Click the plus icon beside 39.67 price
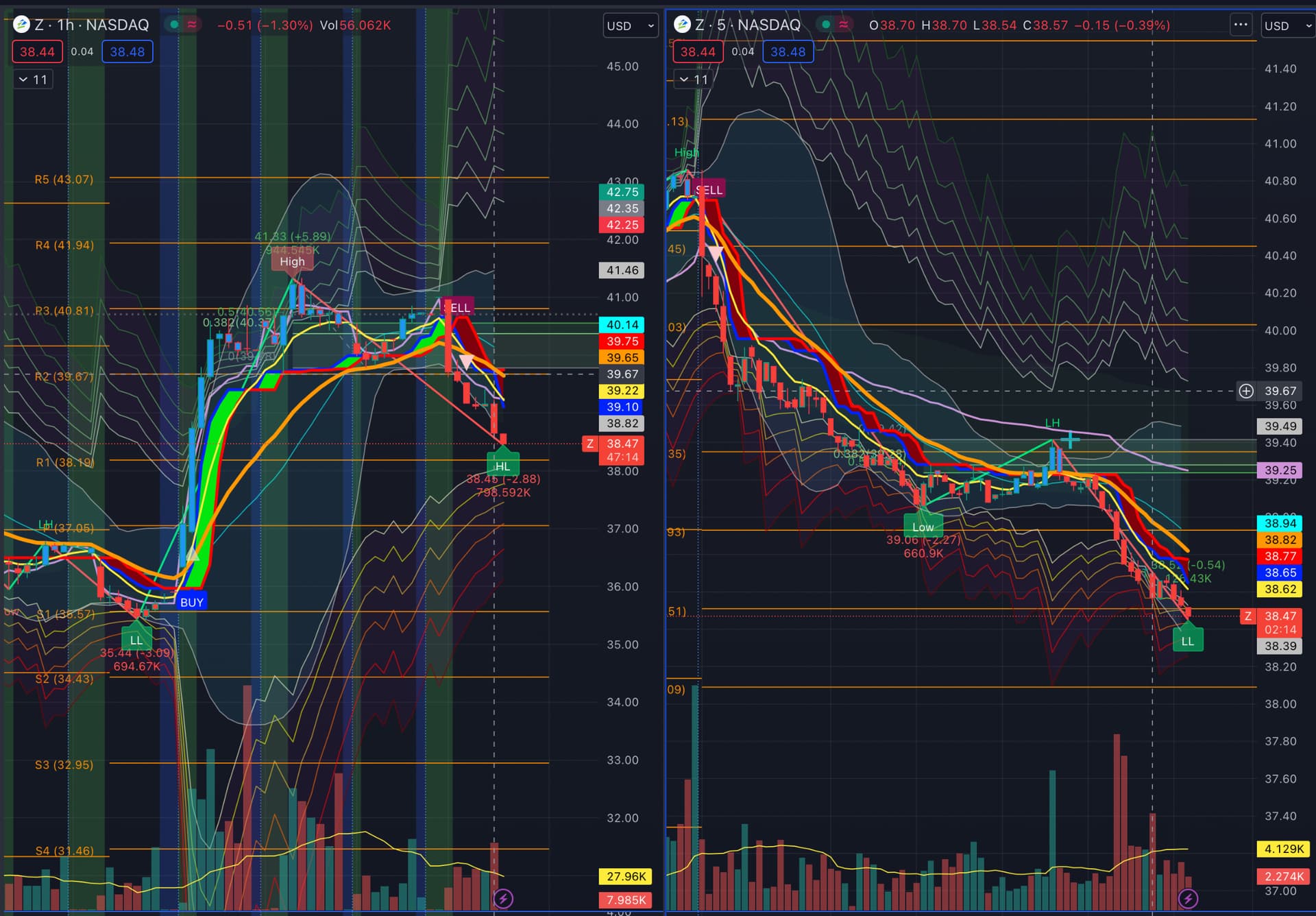Image resolution: width=1316 pixels, height=916 pixels. click(x=1246, y=391)
